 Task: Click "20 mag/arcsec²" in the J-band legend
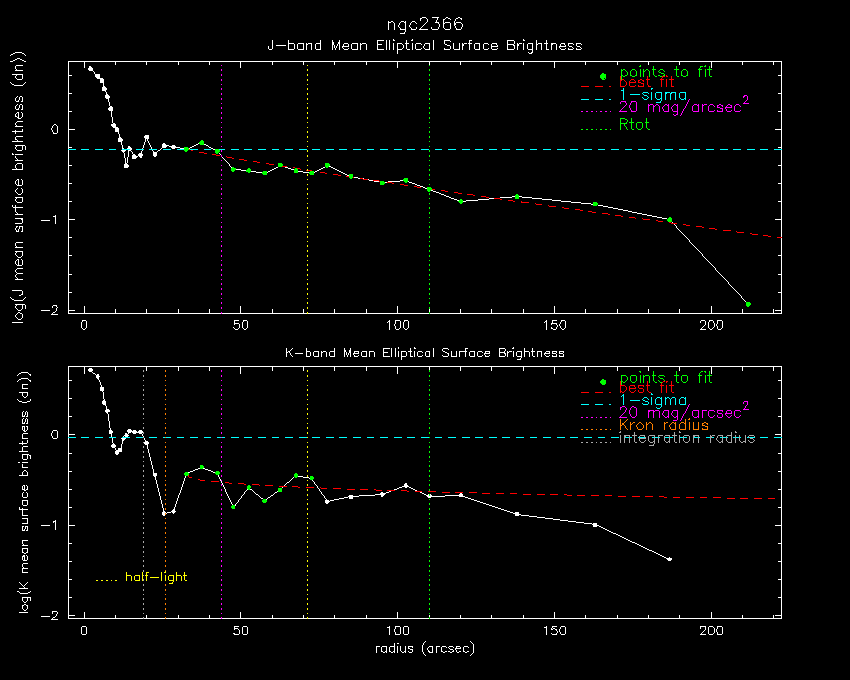pos(684,105)
